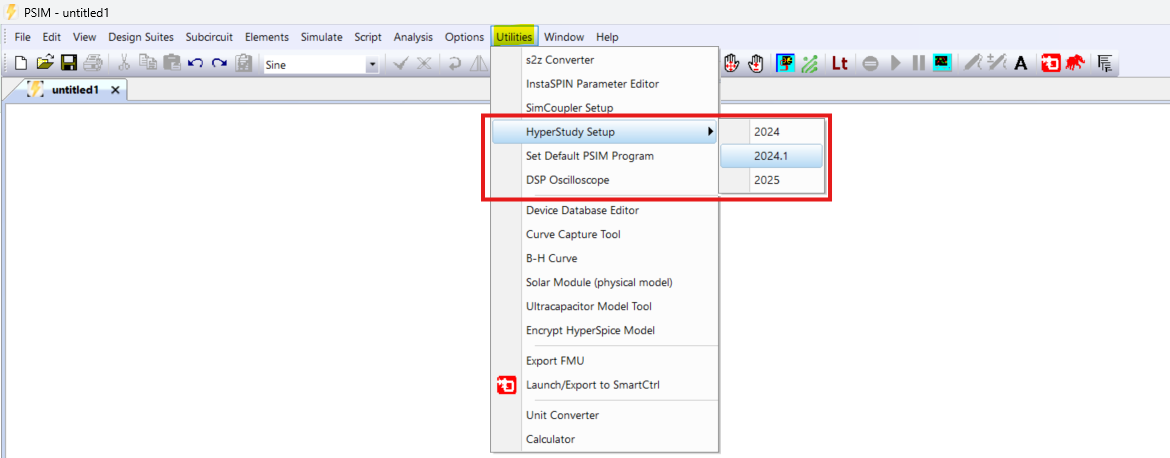The width and height of the screenshot is (1170, 458).
Task: Open the Edit menu
Action: (51, 37)
